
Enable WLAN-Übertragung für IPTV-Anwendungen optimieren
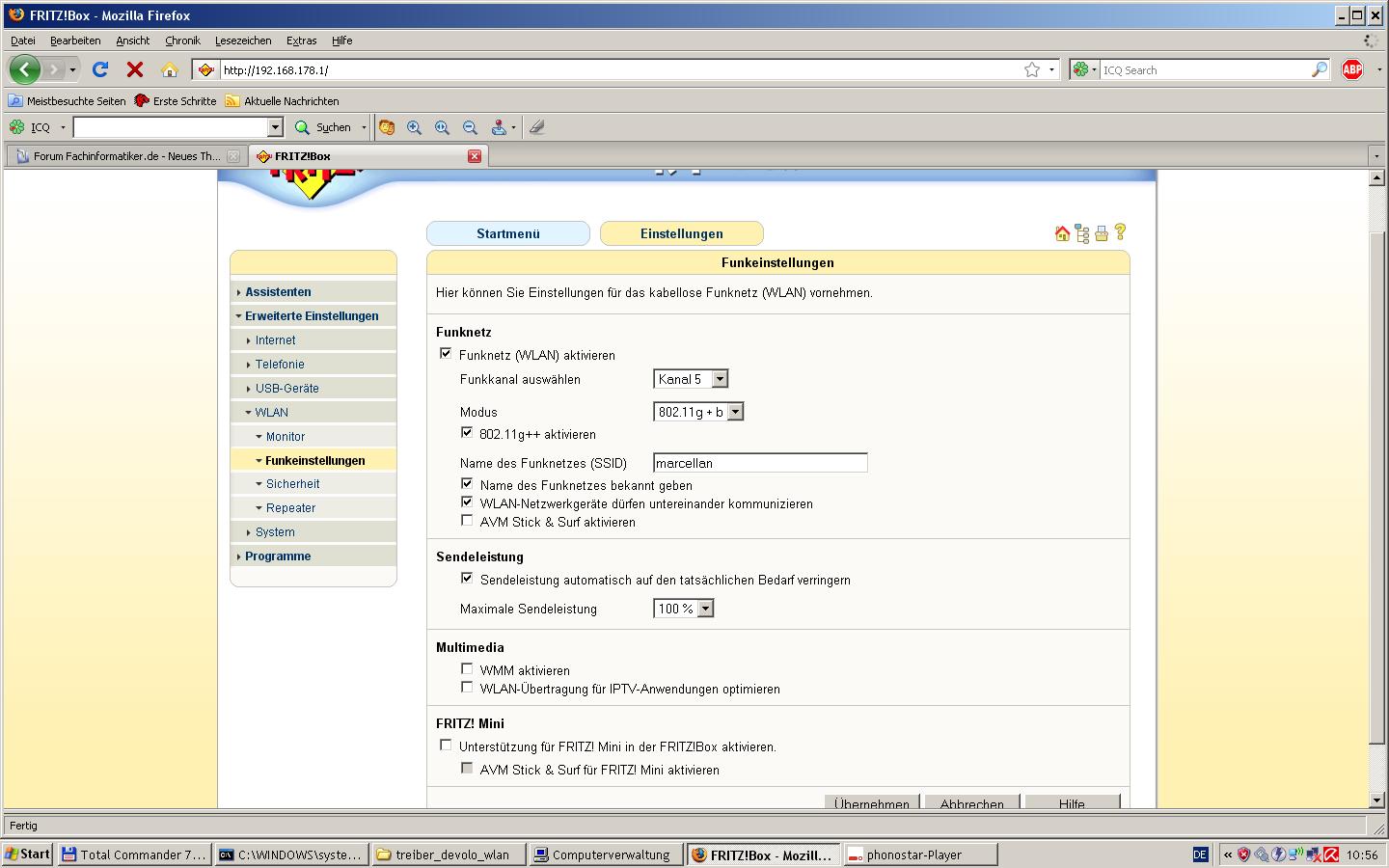pos(467,688)
